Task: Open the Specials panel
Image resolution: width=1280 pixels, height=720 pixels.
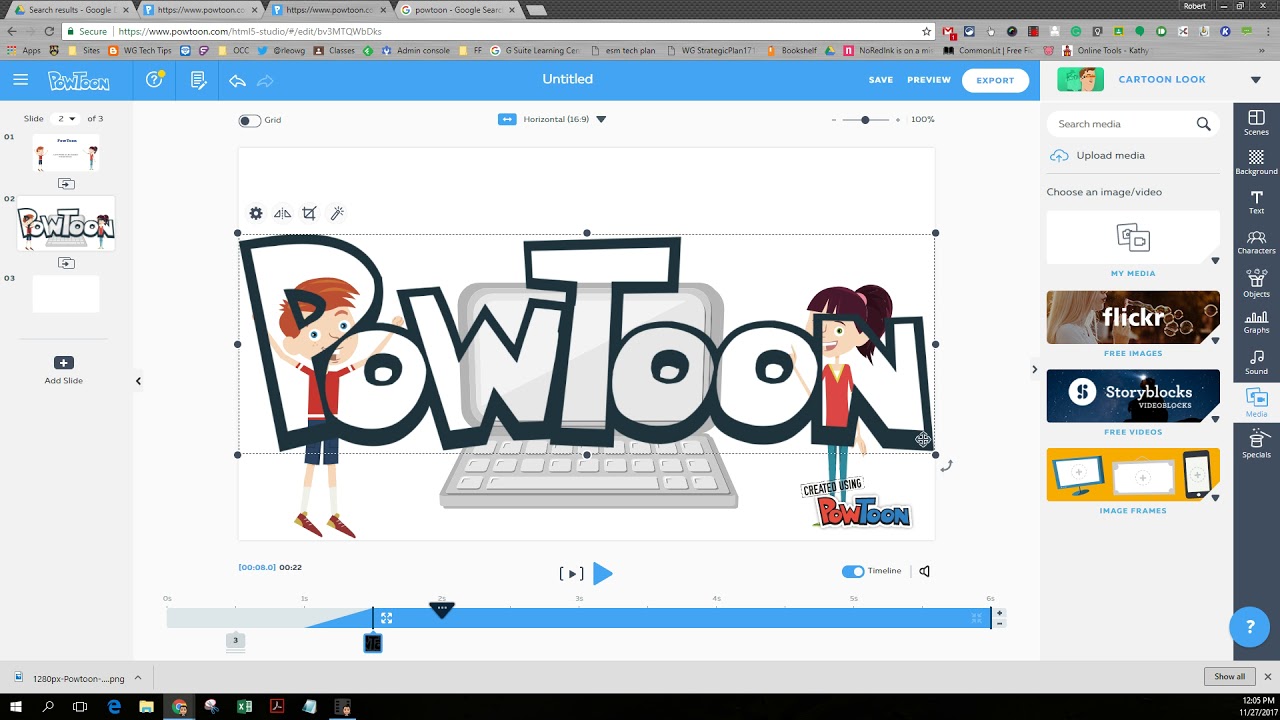Action: click(x=1256, y=442)
